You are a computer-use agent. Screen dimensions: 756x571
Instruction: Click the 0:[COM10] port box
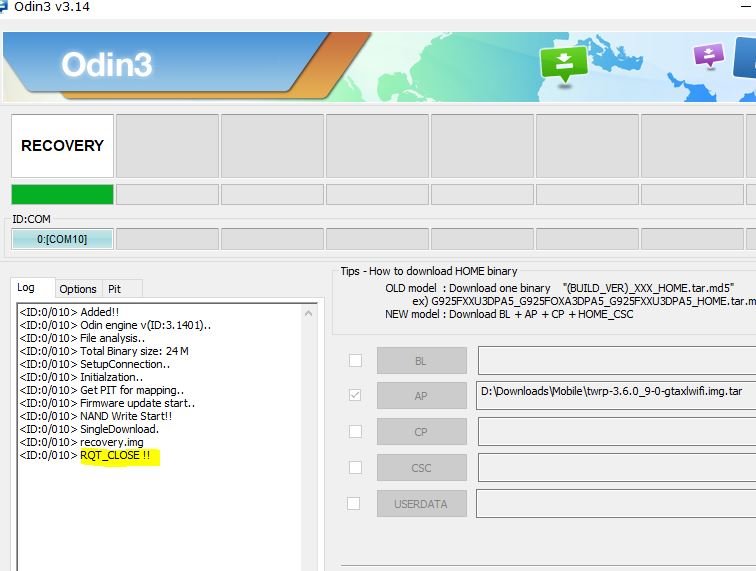tap(63, 239)
